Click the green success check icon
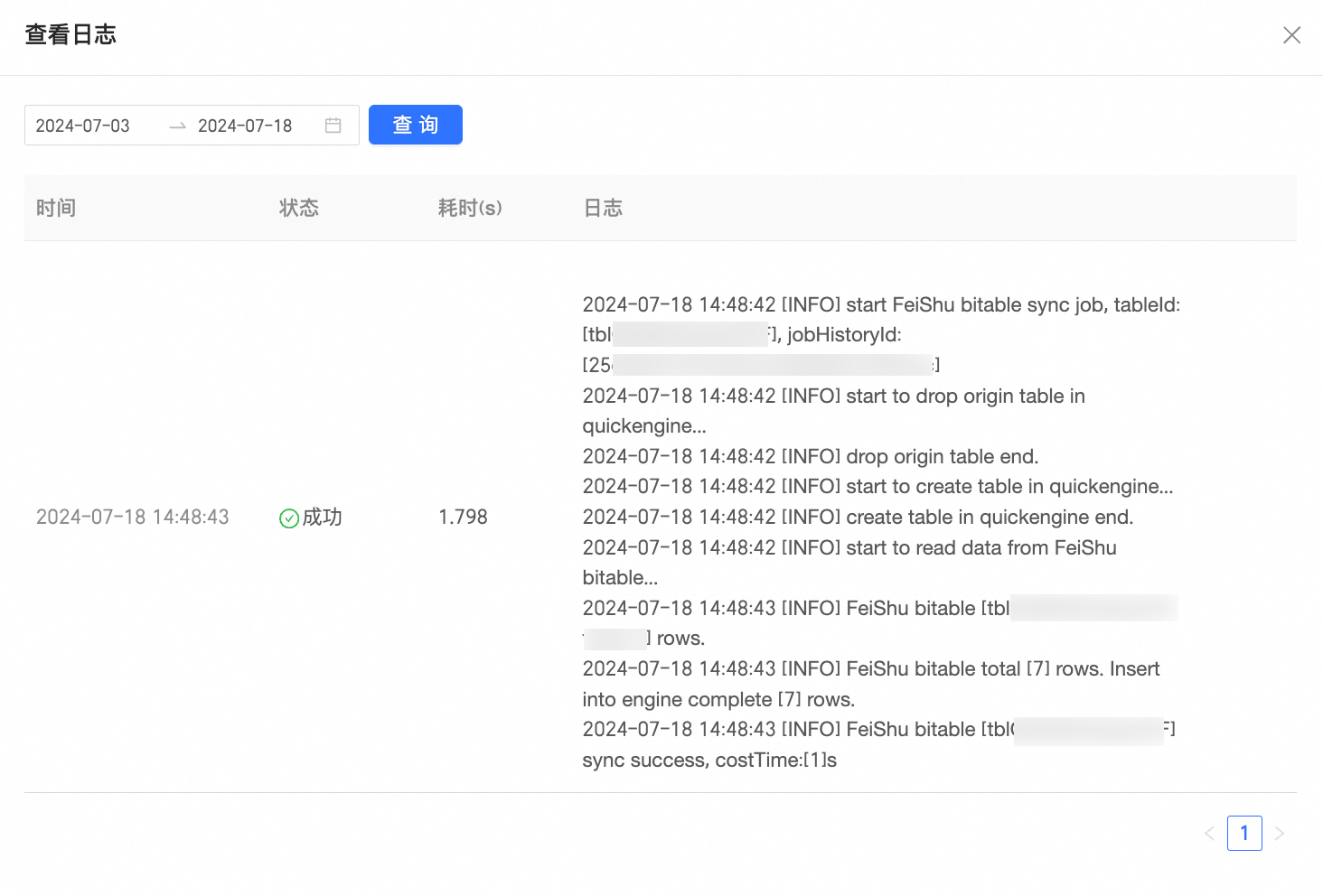 coord(289,518)
